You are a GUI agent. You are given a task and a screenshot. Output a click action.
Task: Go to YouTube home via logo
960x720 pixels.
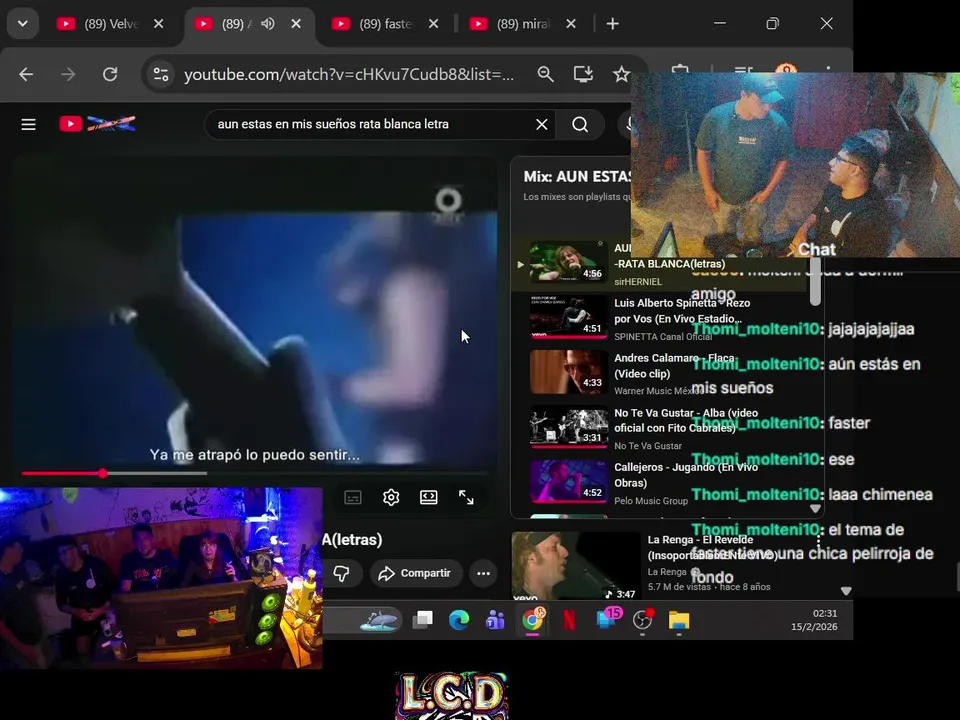(x=97, y=124)
